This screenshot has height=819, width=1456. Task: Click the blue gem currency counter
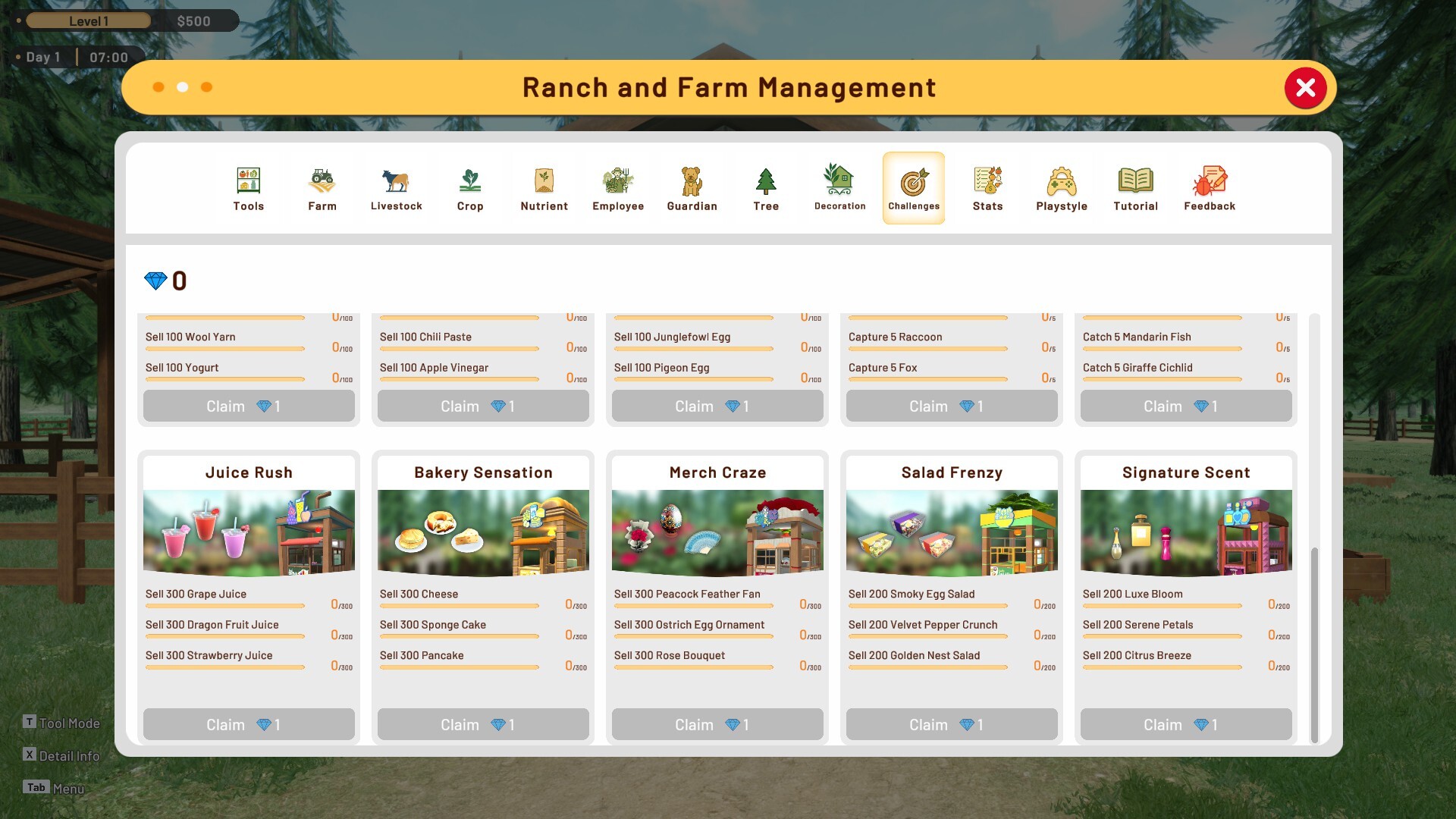tap(165, 281)
